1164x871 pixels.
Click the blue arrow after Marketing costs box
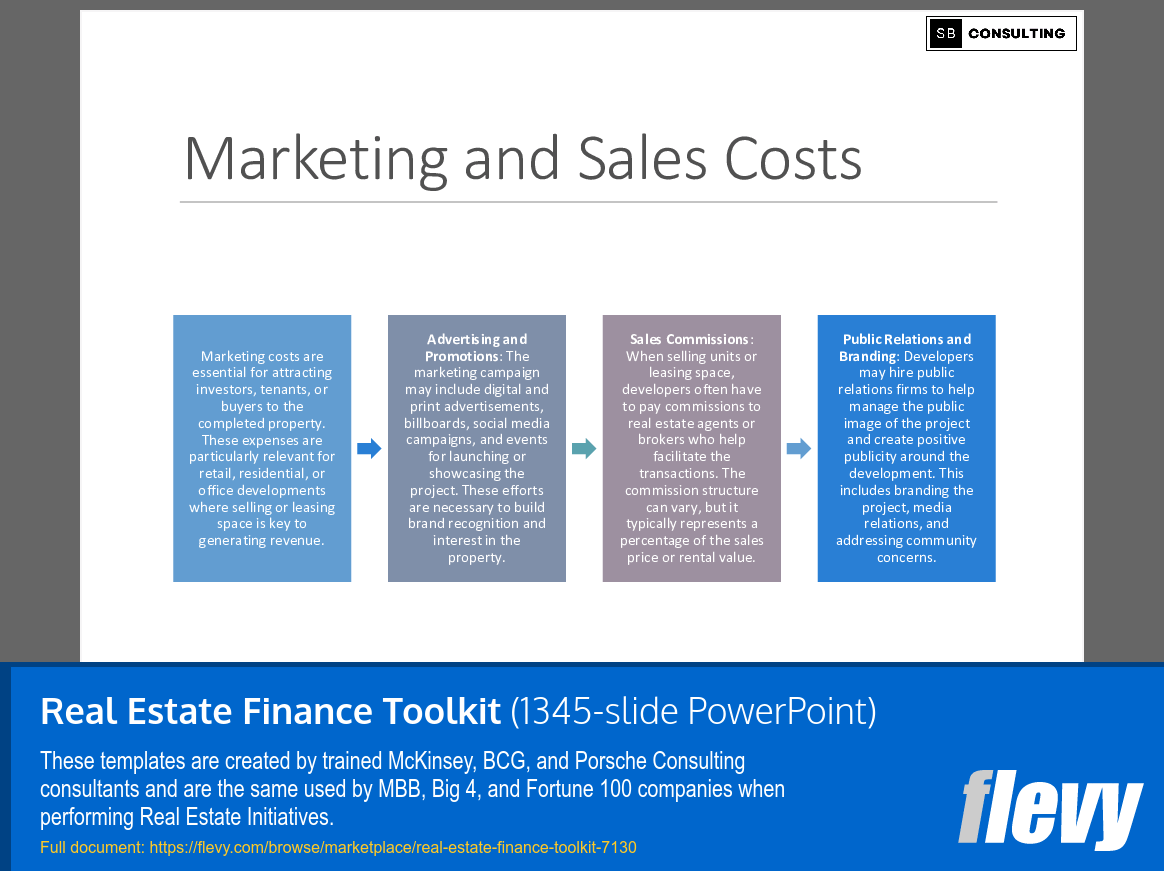click(x=369, y=449)
